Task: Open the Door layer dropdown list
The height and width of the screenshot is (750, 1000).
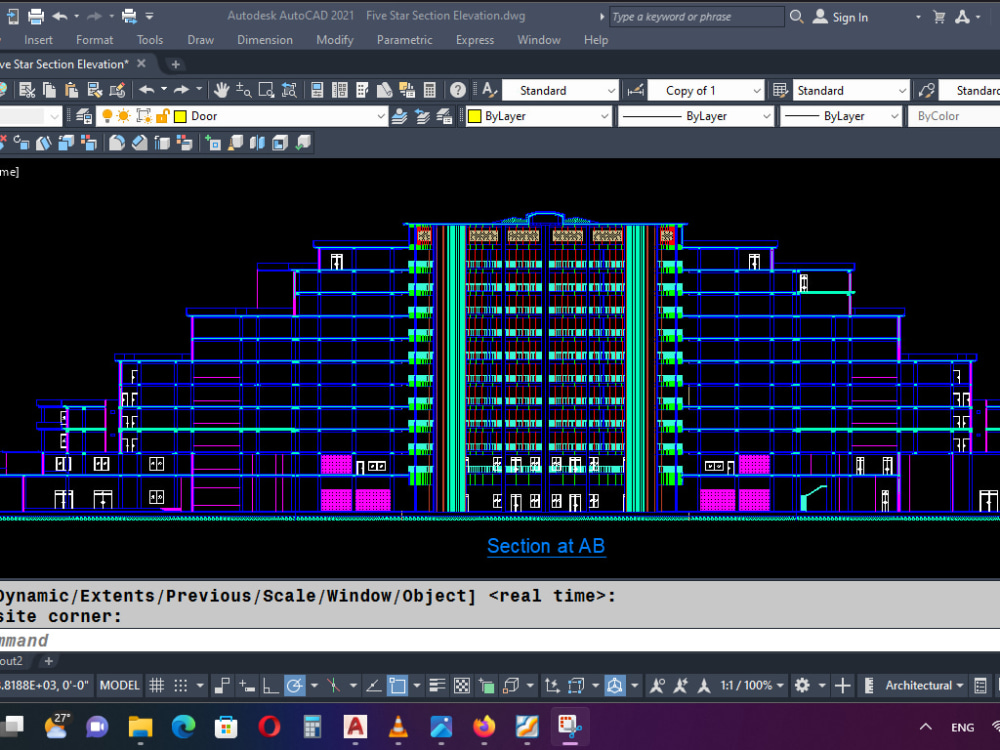Action: coord(382,115)
